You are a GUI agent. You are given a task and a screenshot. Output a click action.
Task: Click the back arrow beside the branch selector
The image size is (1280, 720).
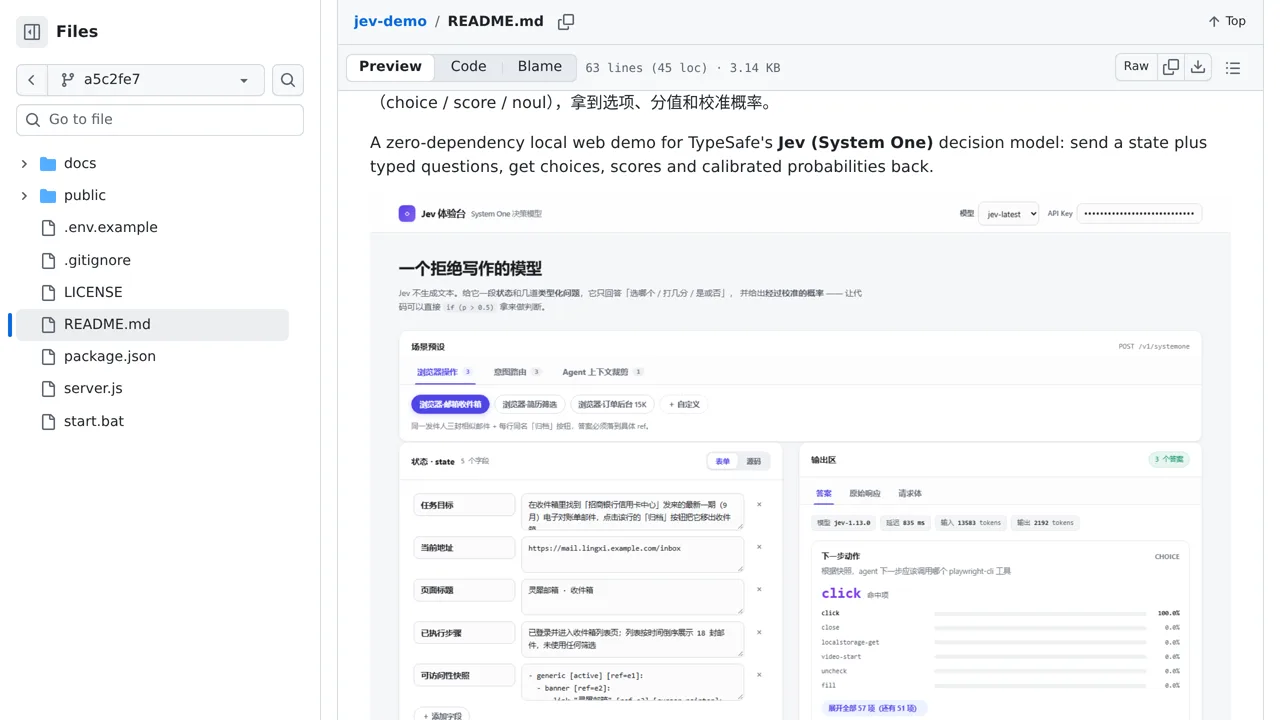click(32, 80)
